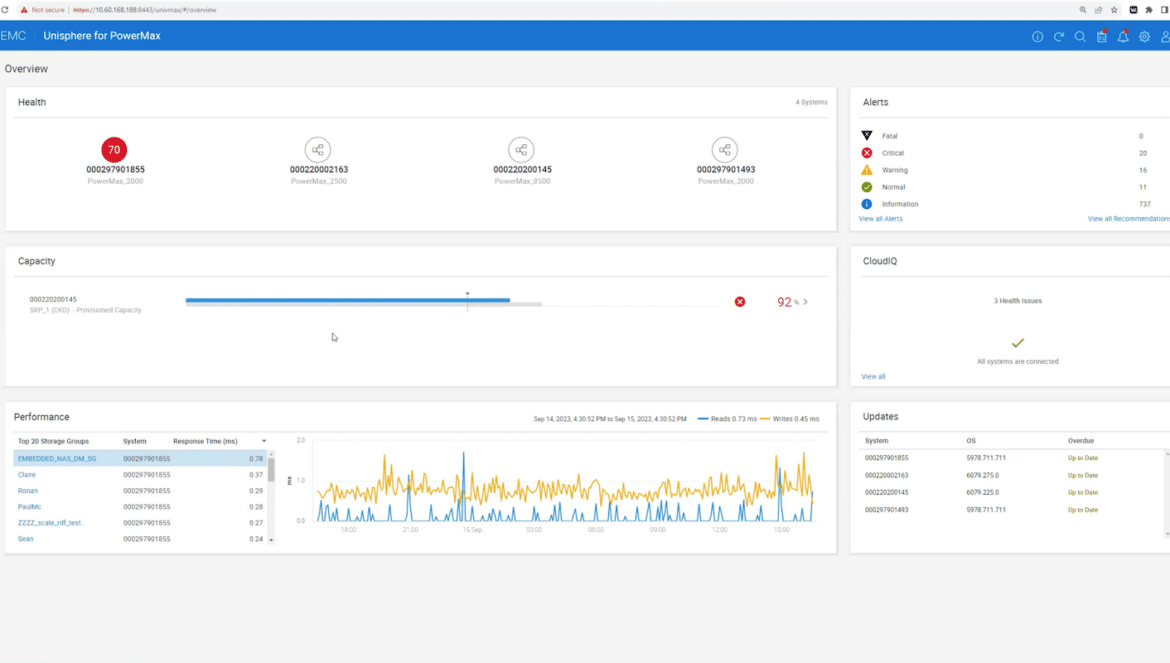Click the storage groups list down arrow

(x=271, y=540)
